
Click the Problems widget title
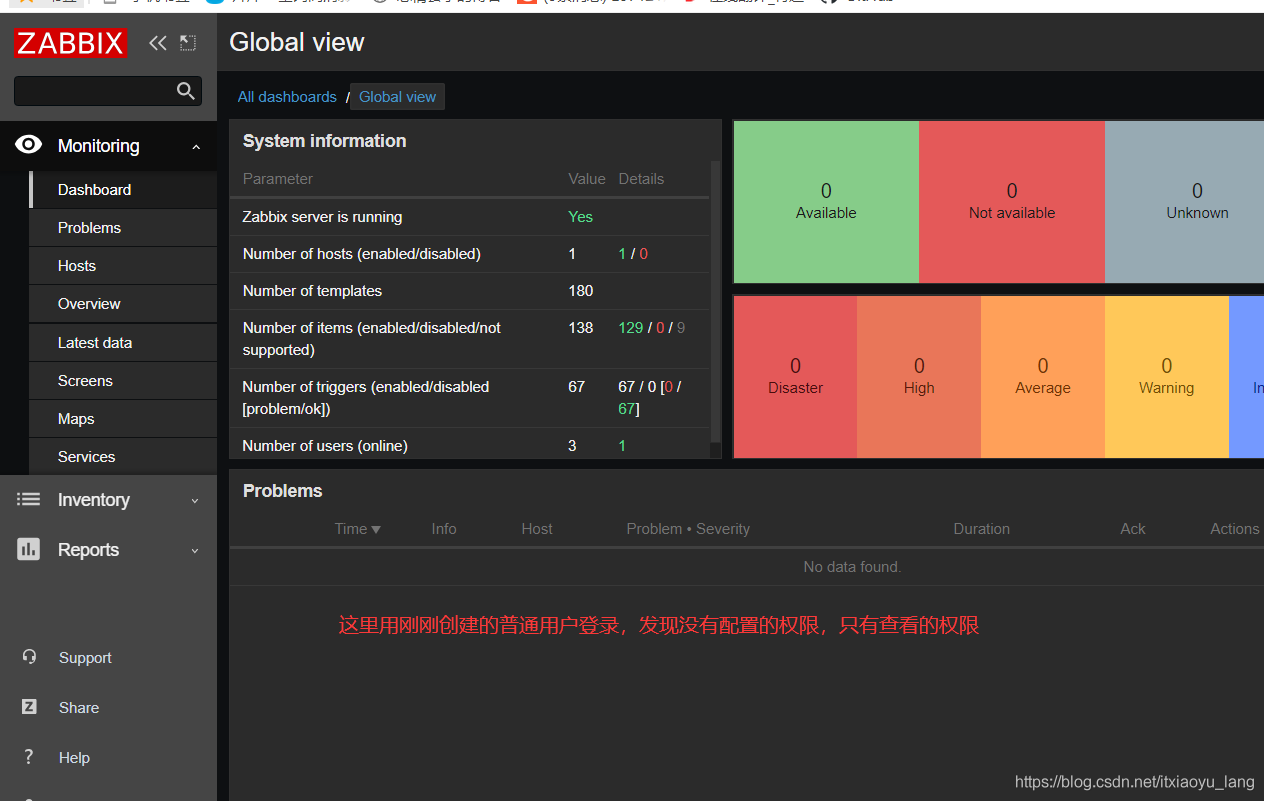pos(282,491)
